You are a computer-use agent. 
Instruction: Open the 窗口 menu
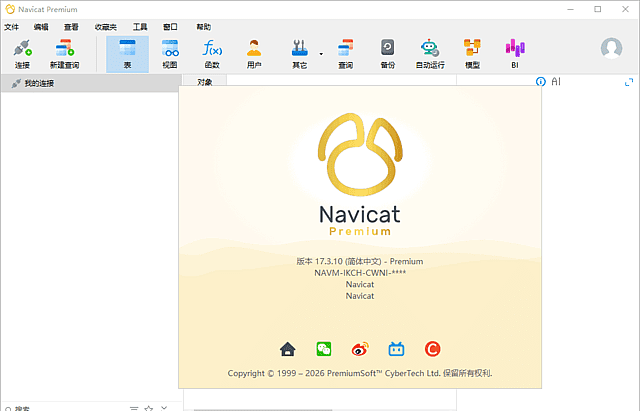point(170,27)
